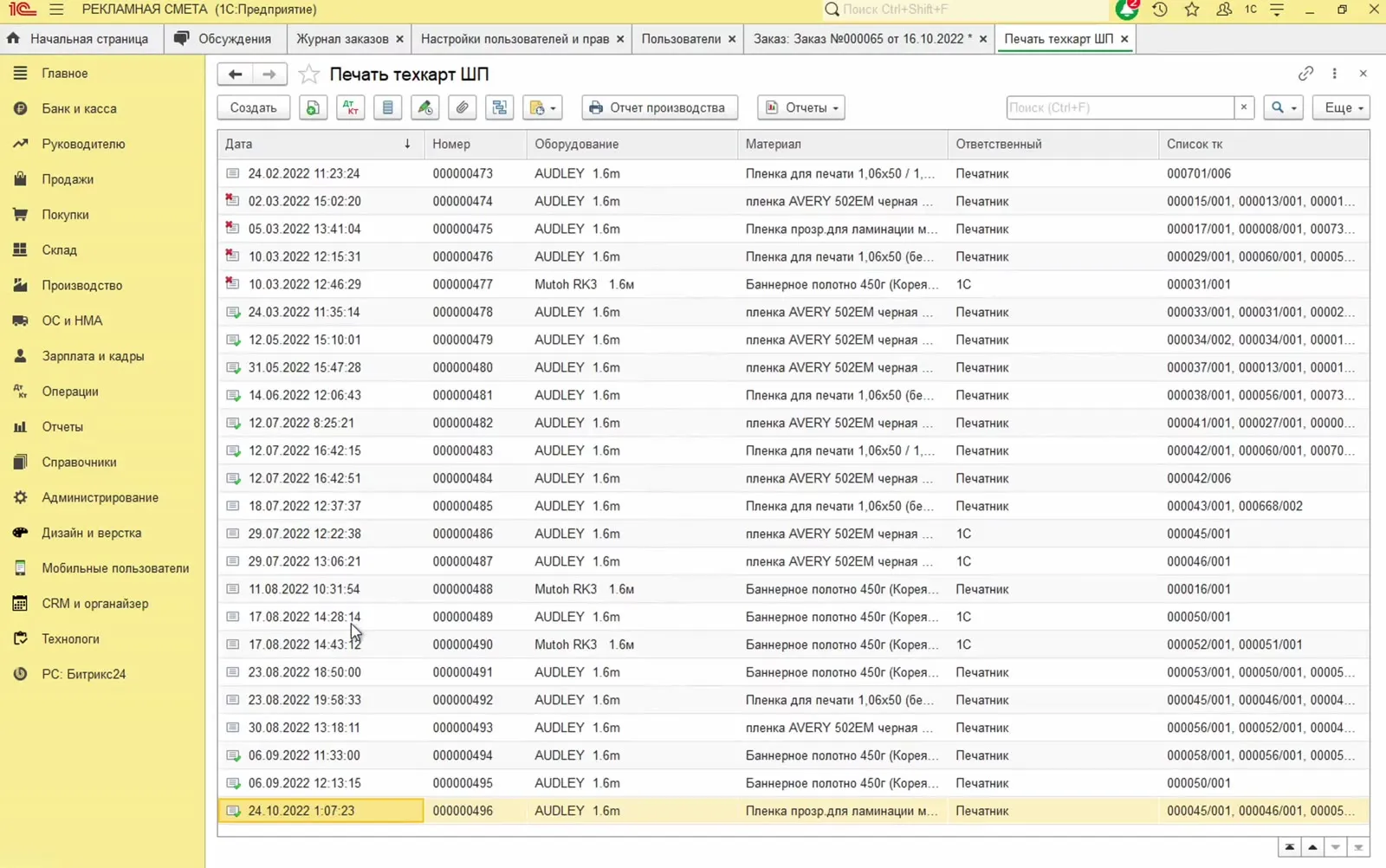Select the row dated 24.02.2022 11:23:24

(x=793, y=173)
